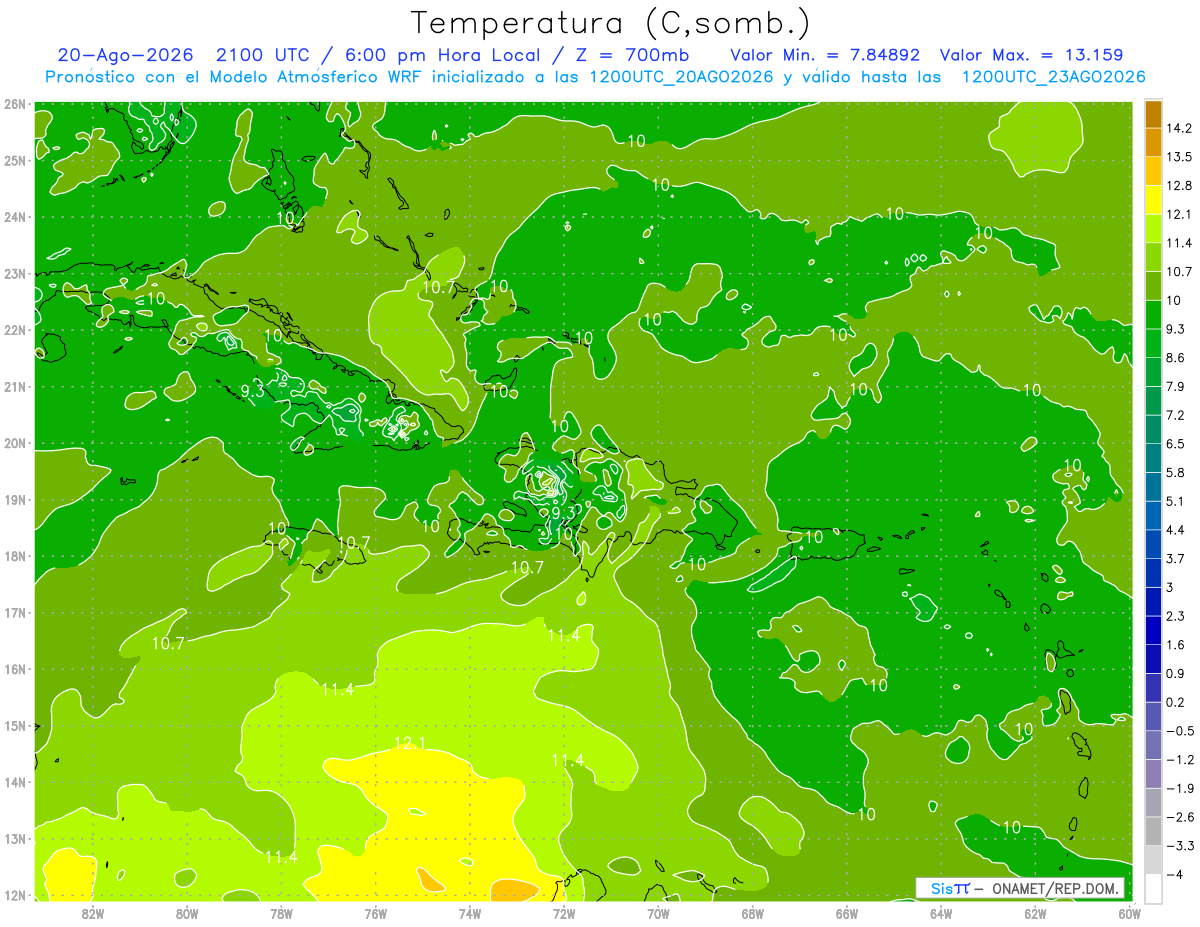This screenshot has height=927, width=1200.
Task: Click the "62W" longitude axis label
Action: 1035,913
